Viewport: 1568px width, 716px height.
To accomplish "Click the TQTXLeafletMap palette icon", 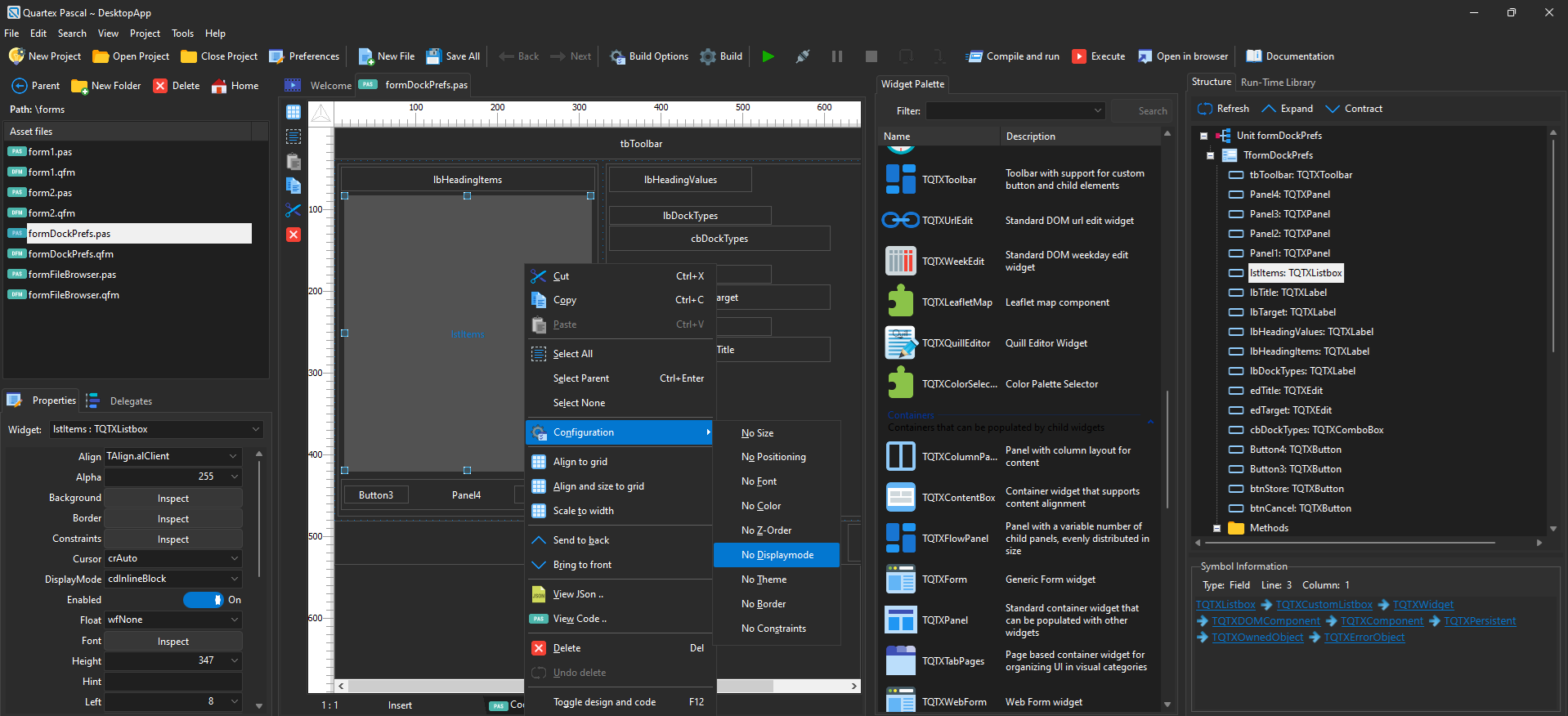I will (x=900, y=302).
